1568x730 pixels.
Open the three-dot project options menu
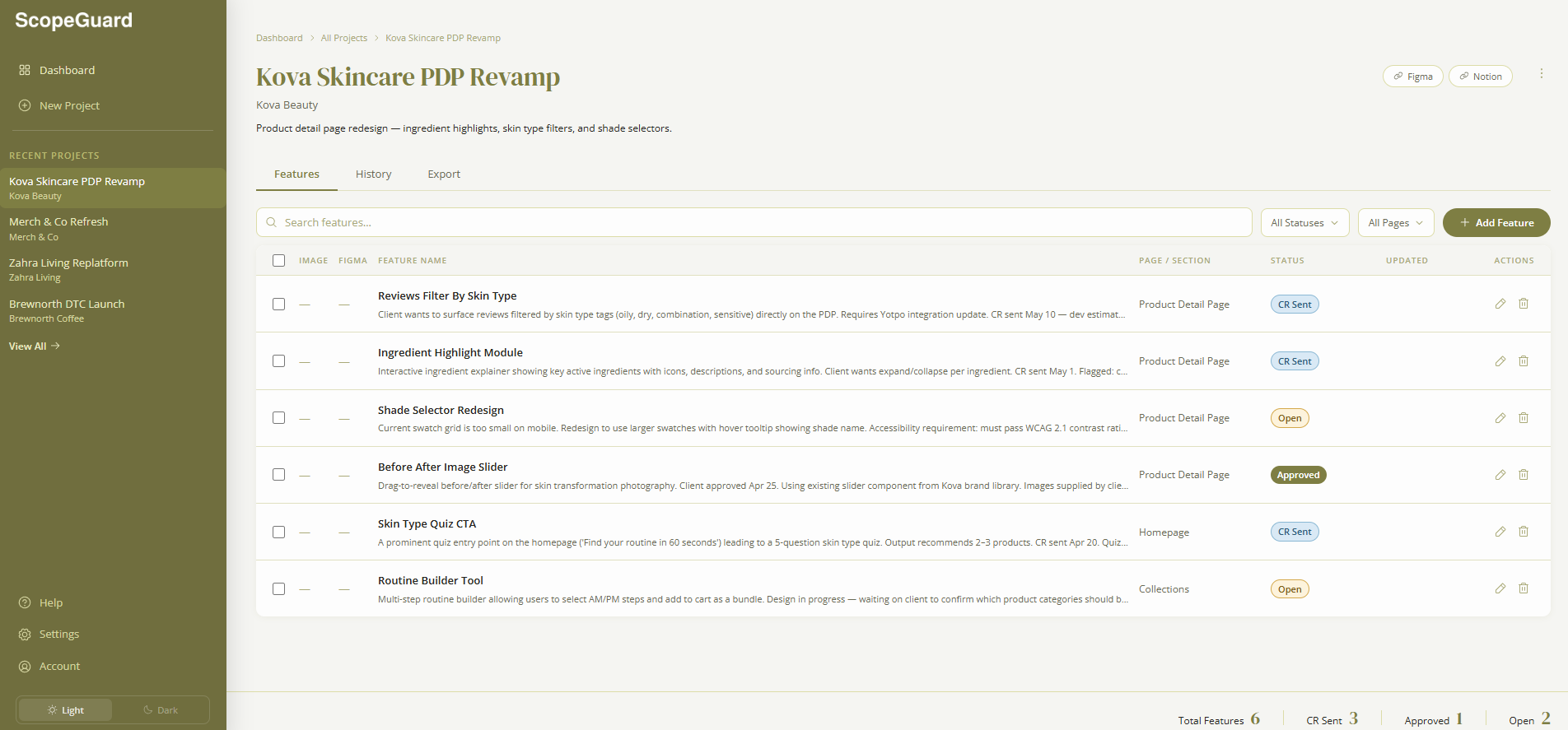[1542, 74]
